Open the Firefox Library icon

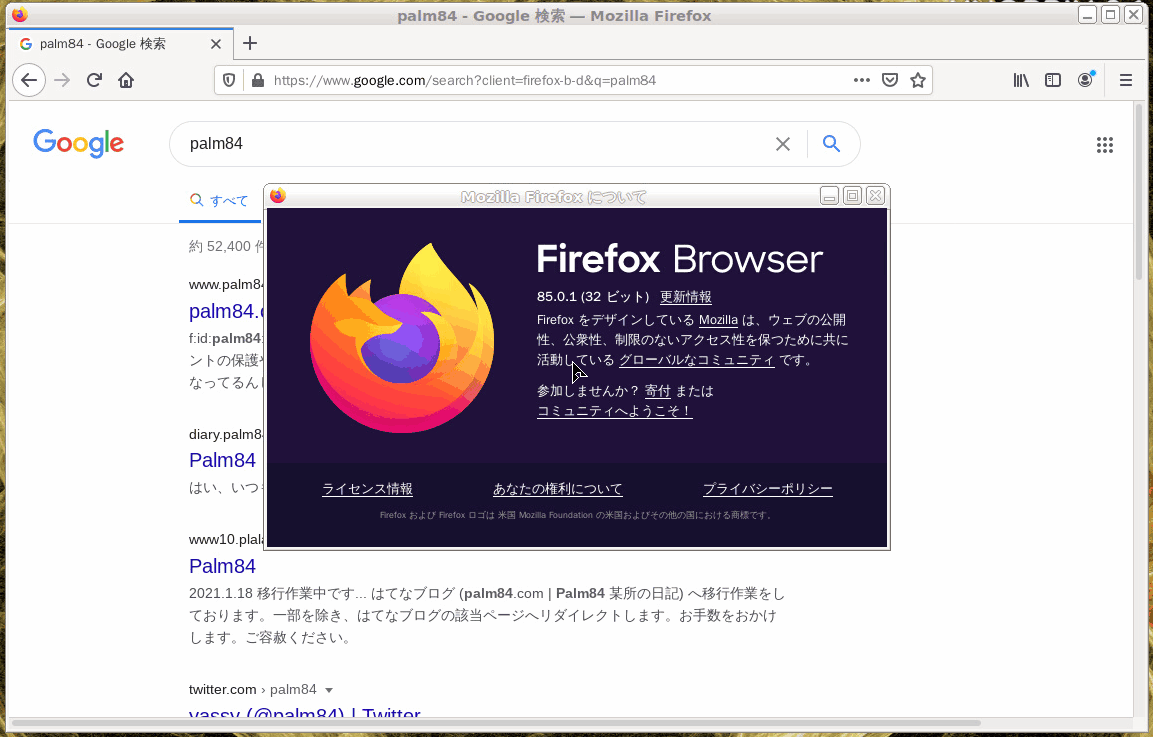(1021, 80)
